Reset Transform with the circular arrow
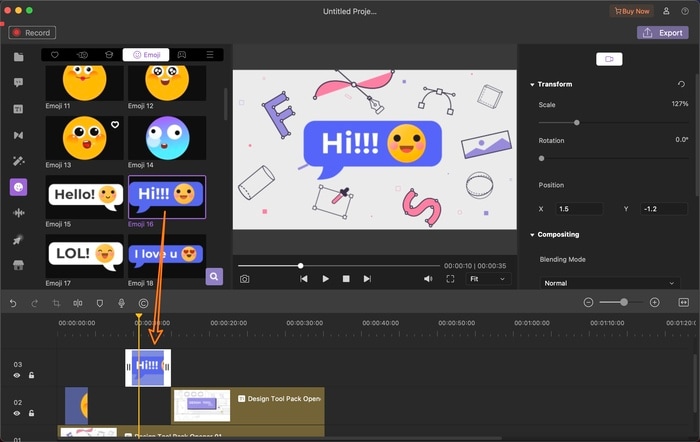700x442 pixels. pyautogui.click(x=681, y=84)
